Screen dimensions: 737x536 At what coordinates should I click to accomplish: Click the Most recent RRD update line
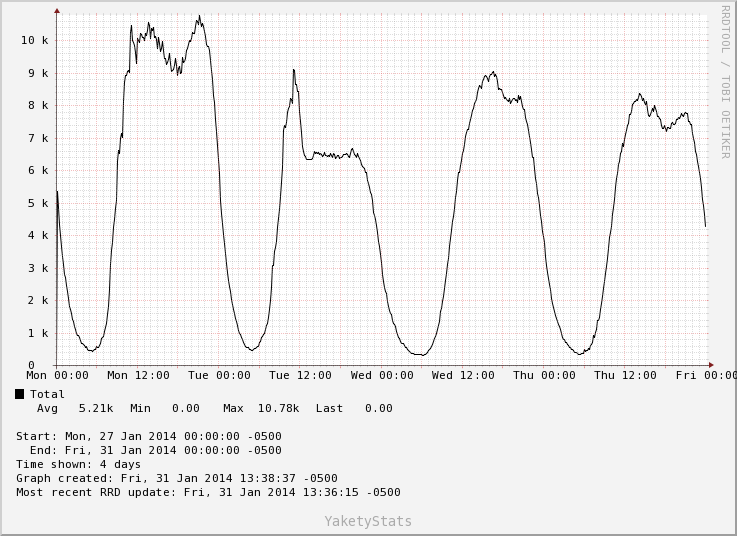(208, 492)
